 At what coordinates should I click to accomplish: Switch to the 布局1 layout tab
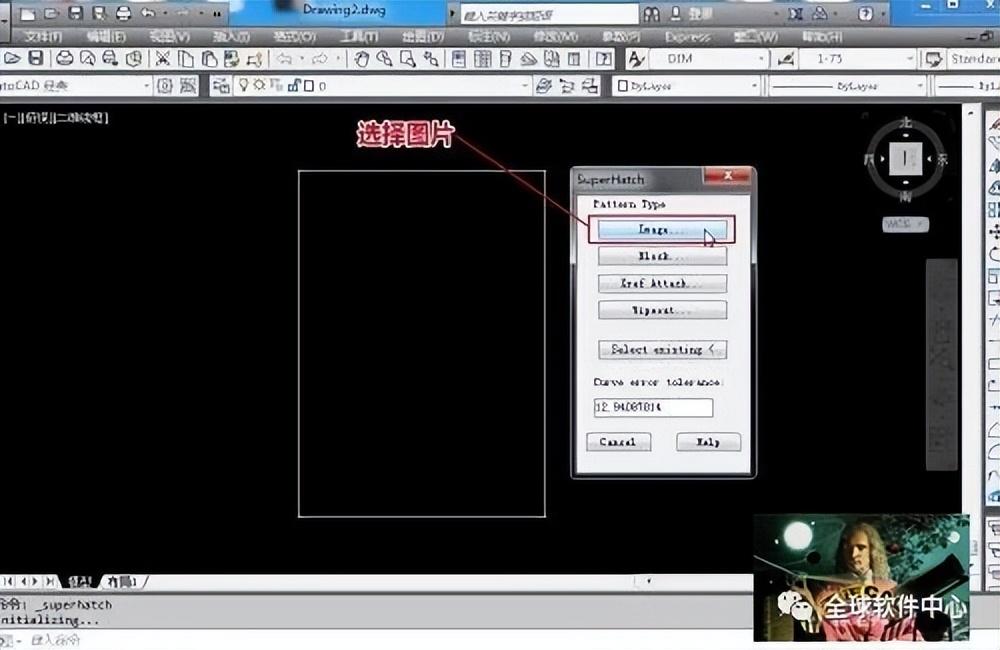(122, 582)
